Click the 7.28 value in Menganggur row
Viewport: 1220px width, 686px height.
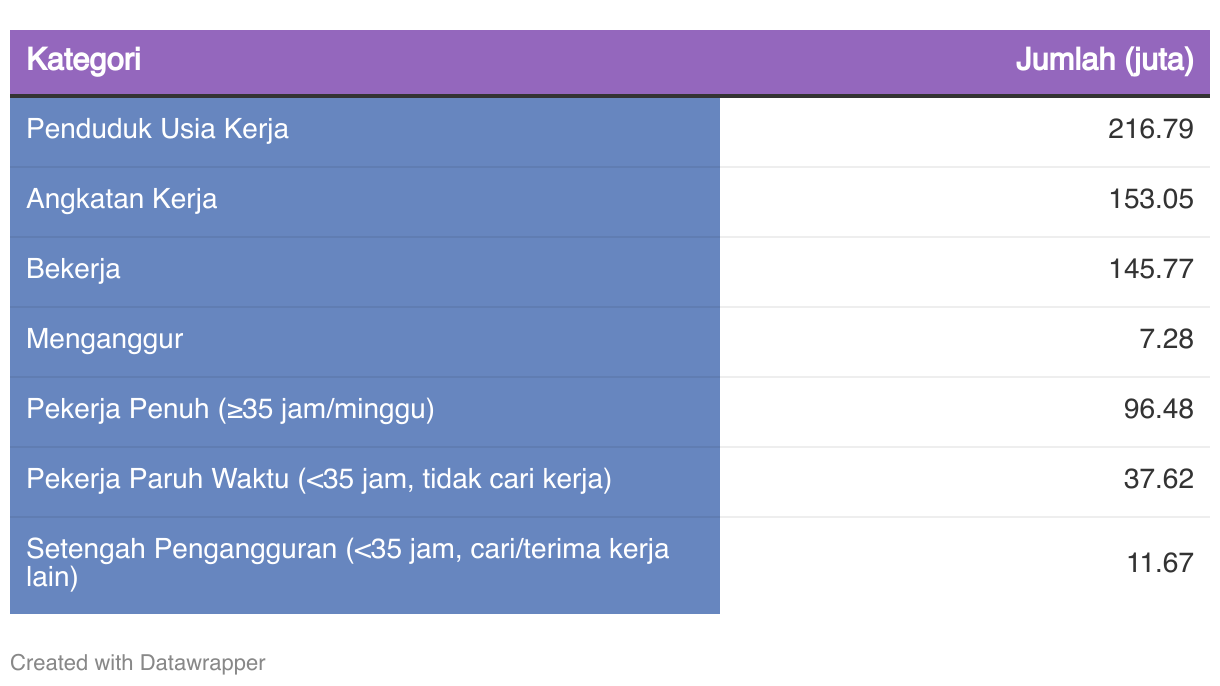(x=1166, y=339)
